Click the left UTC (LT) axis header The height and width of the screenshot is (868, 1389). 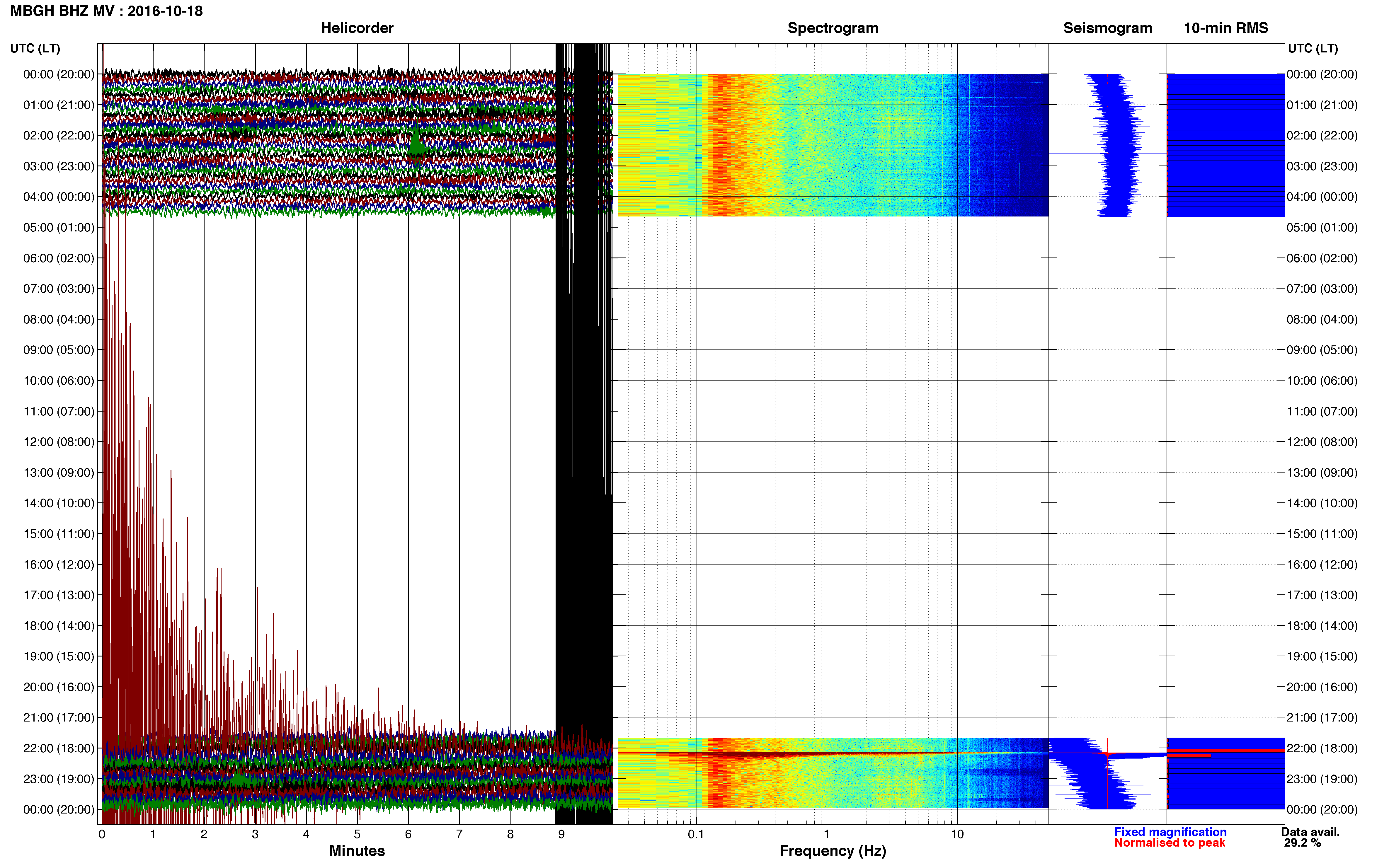pyautogui.click(x=35, y=48)
